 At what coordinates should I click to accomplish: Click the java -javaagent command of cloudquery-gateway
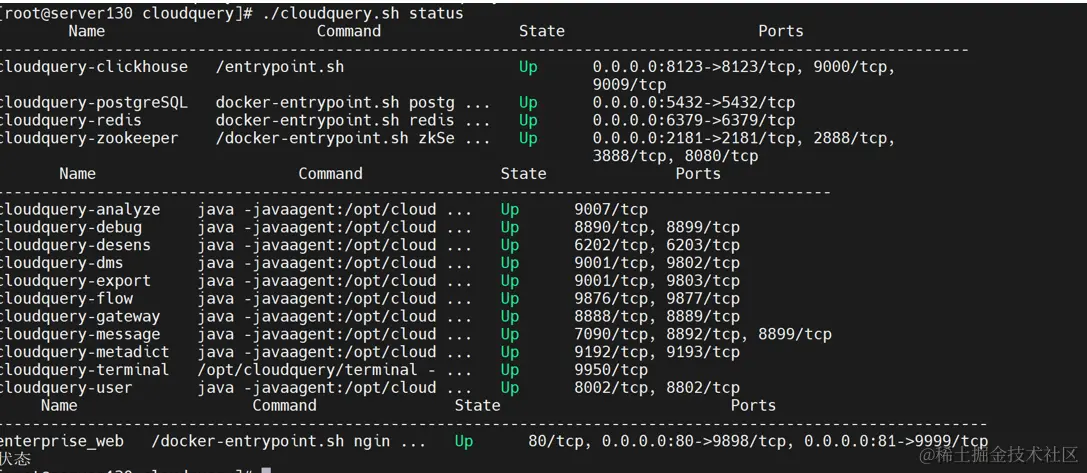point(334,316)
